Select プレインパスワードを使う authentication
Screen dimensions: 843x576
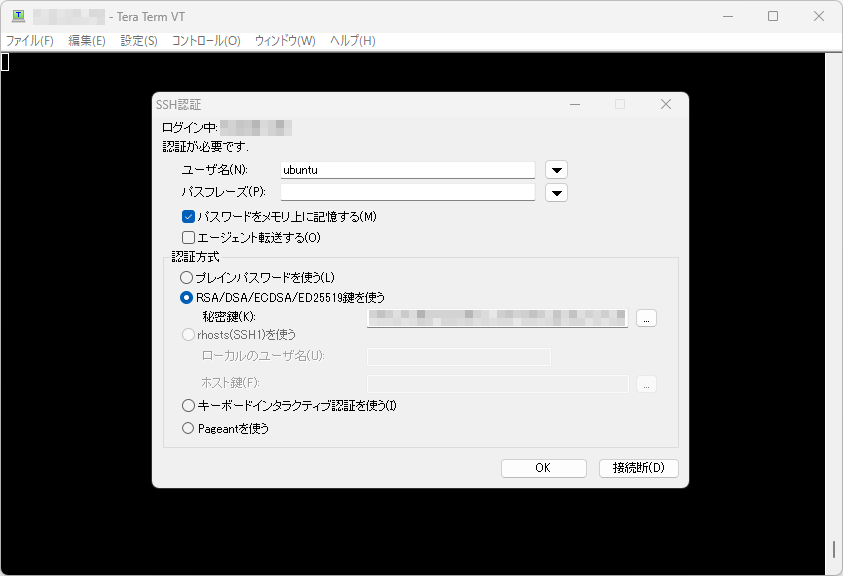tap(187, 277)
